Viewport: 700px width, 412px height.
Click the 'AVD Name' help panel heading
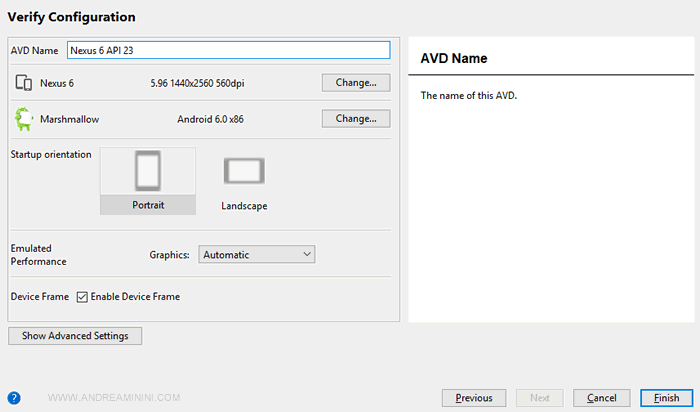point(454,58)
